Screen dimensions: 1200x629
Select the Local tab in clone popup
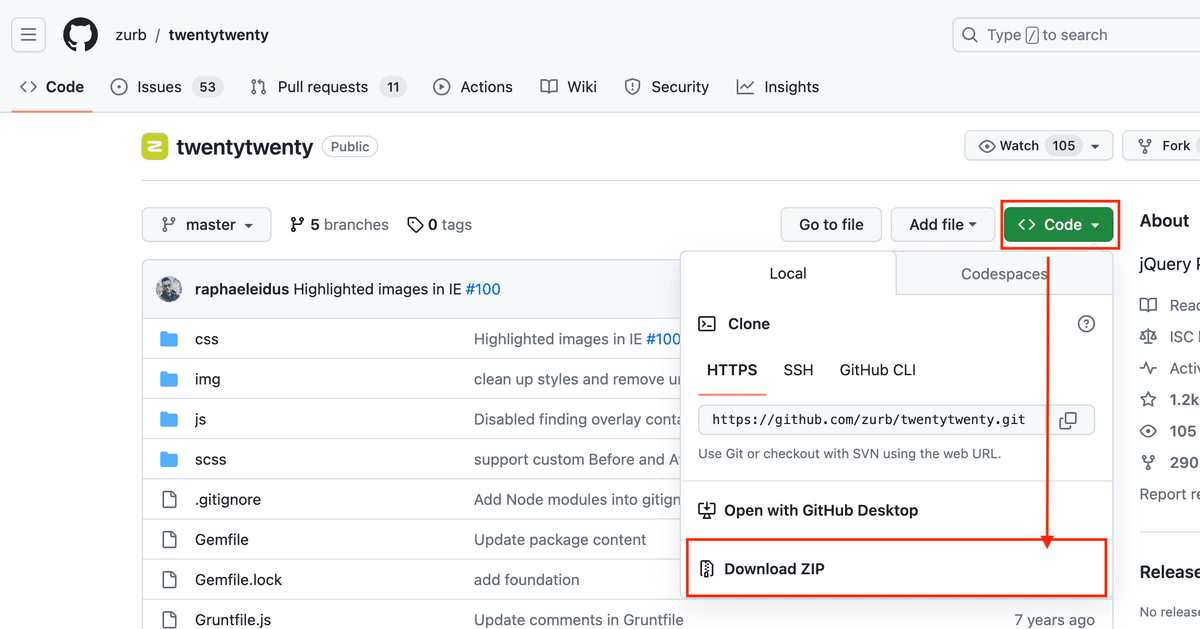point(788,273)
